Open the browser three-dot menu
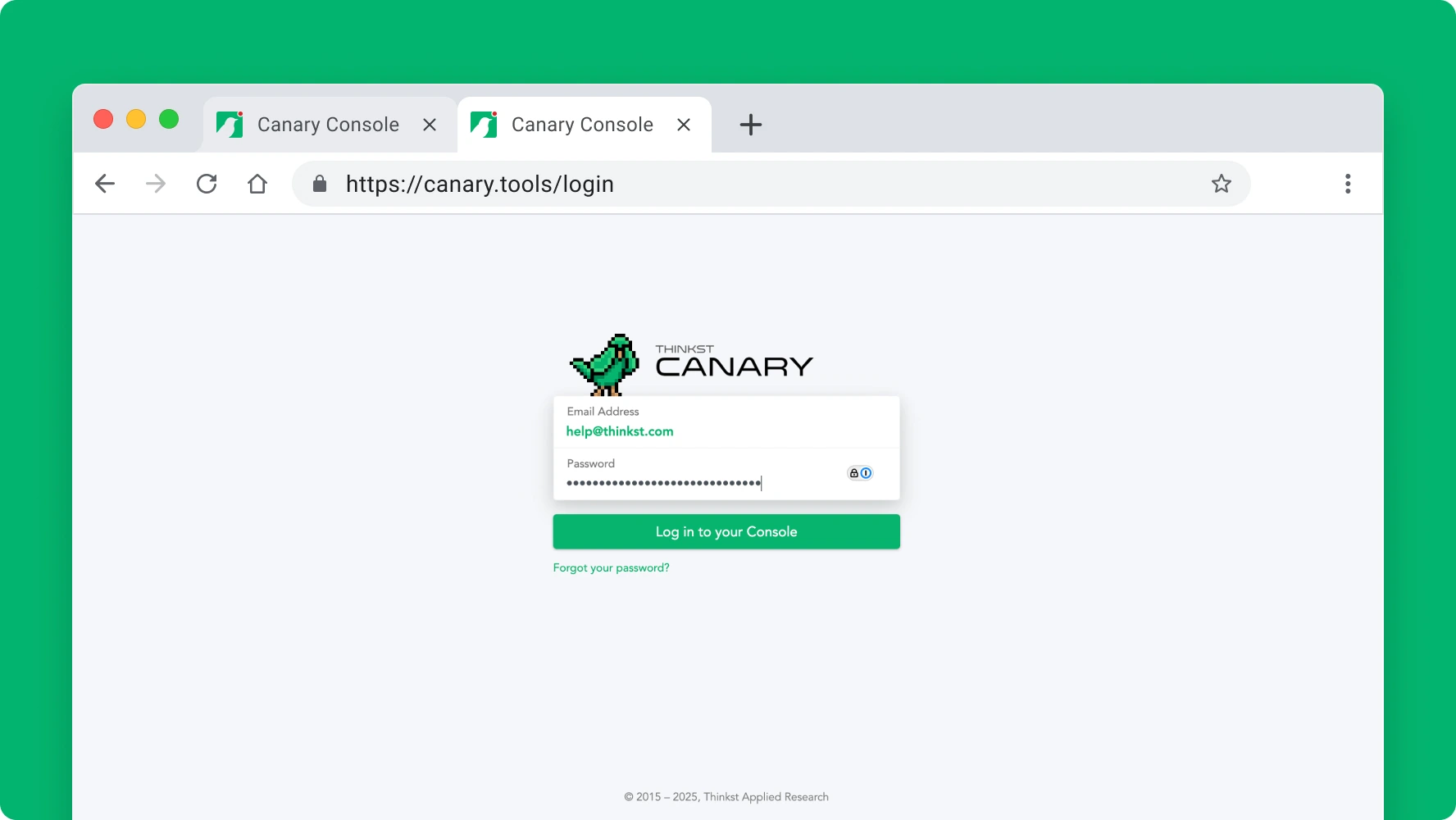This screenshot has width=1456, height=820. 1348,184
